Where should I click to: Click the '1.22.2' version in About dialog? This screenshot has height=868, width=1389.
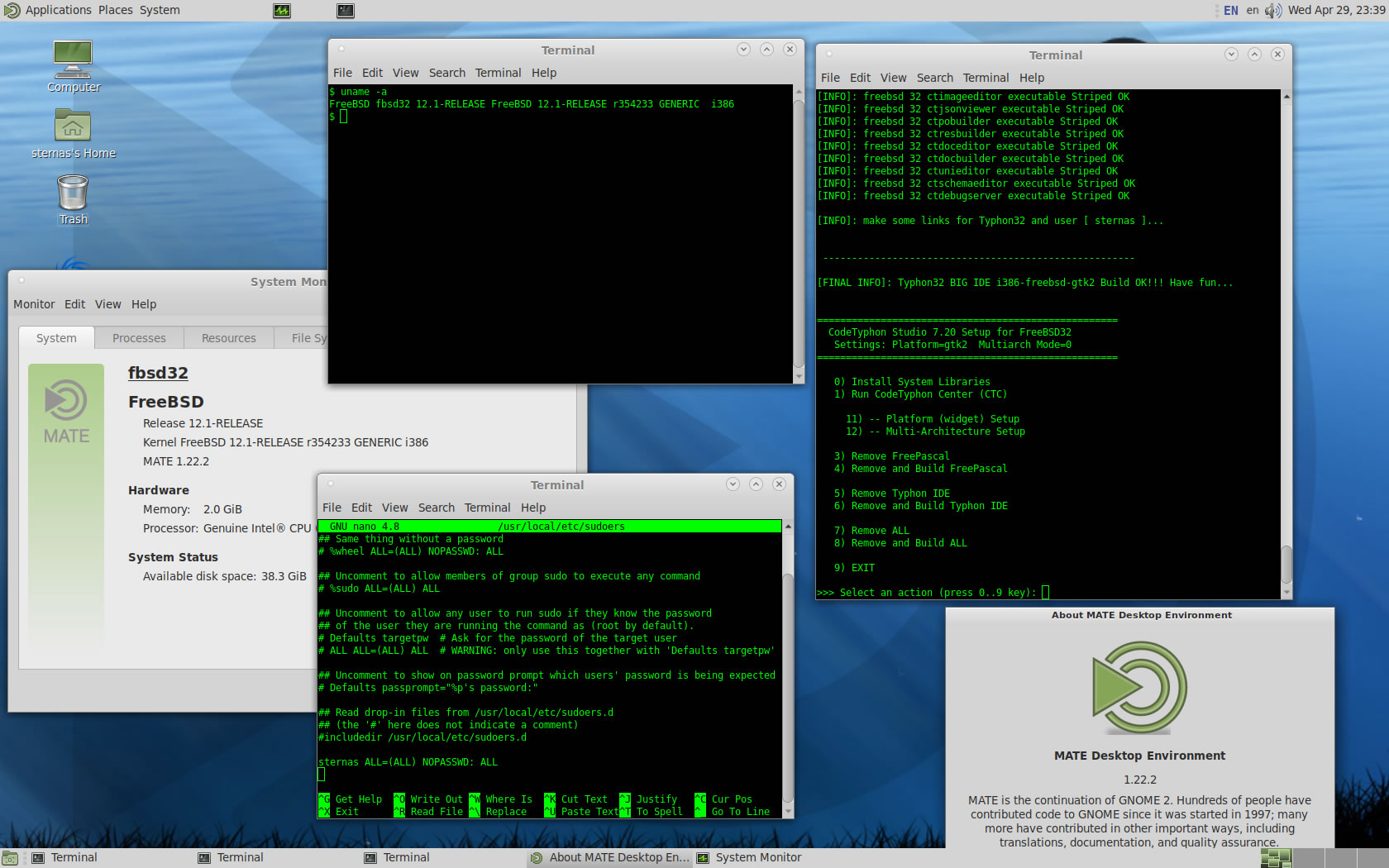[x=1139, y=780]
